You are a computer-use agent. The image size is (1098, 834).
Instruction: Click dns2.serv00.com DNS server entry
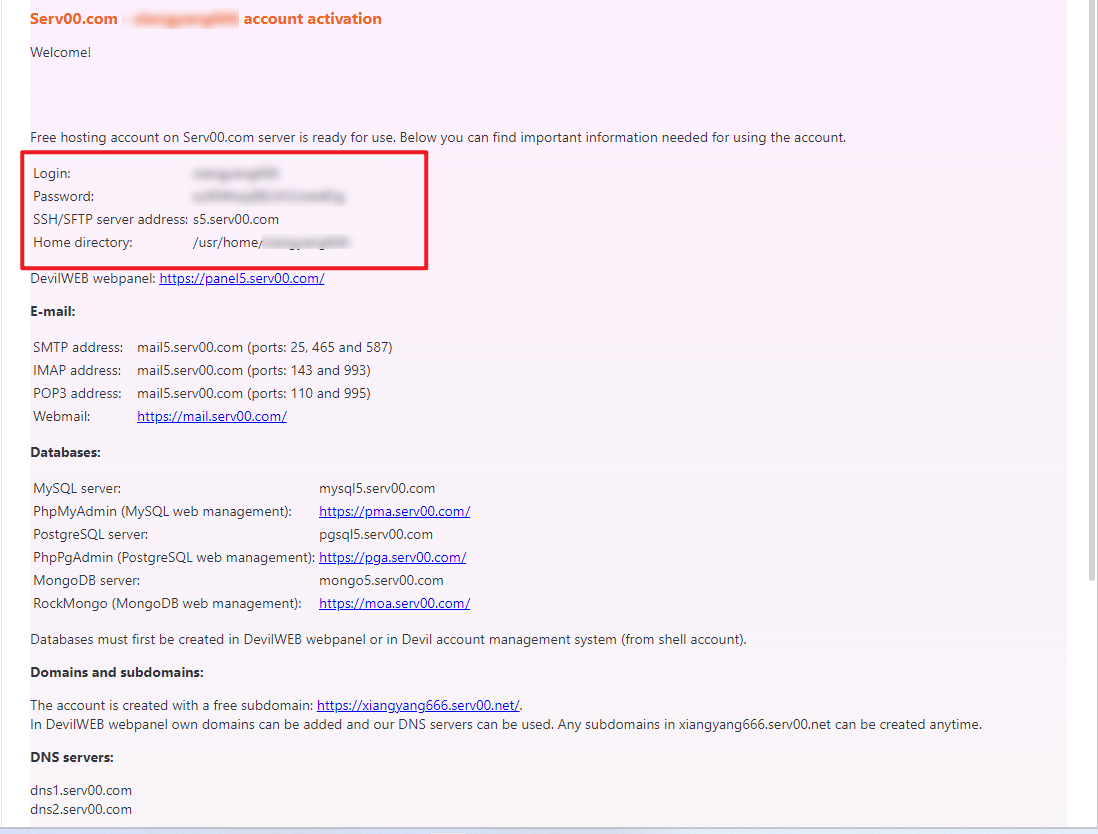[x=81, y=809]
